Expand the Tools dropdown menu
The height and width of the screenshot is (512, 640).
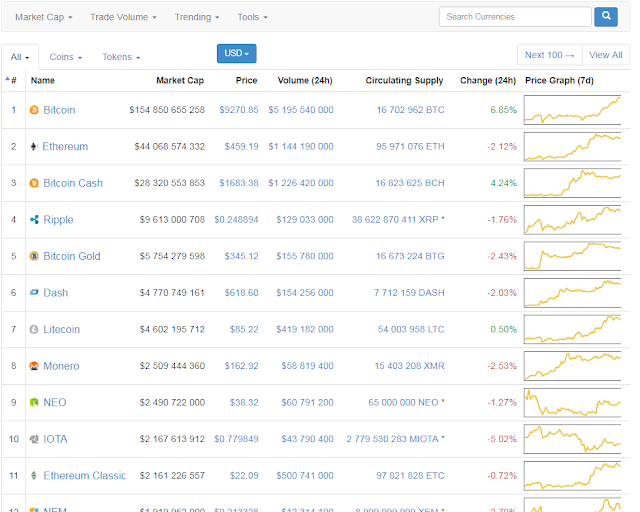tap(252, 17)
